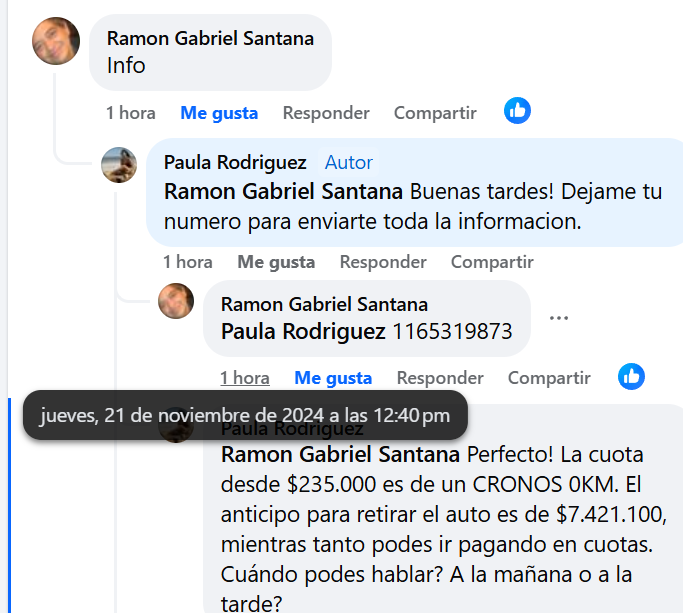The image size is (683, 613).
Task: Toggle Me gusta on phone number reply
Action: (333, 378)
